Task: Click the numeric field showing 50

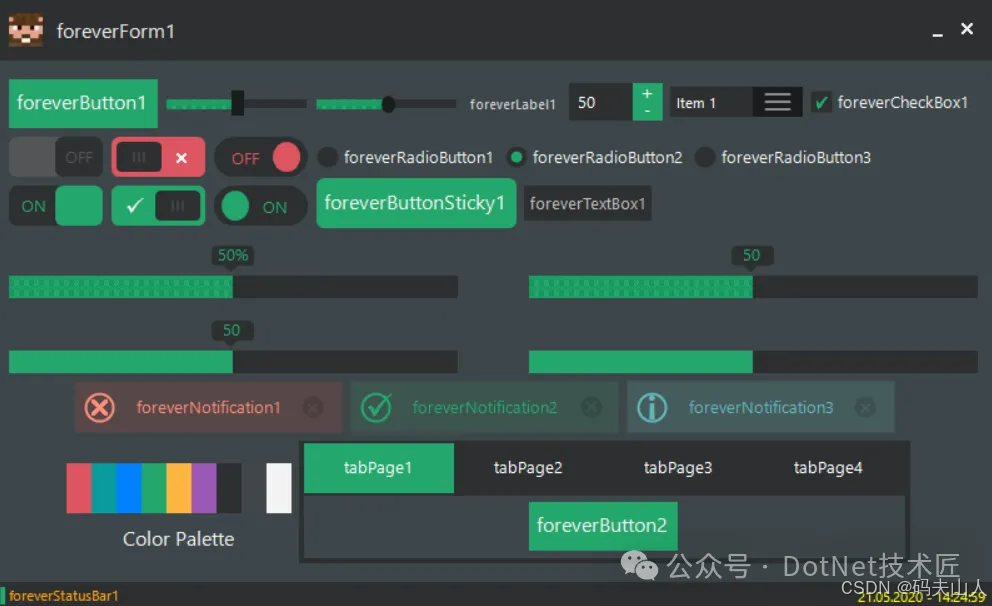Action: coord(601,102)
